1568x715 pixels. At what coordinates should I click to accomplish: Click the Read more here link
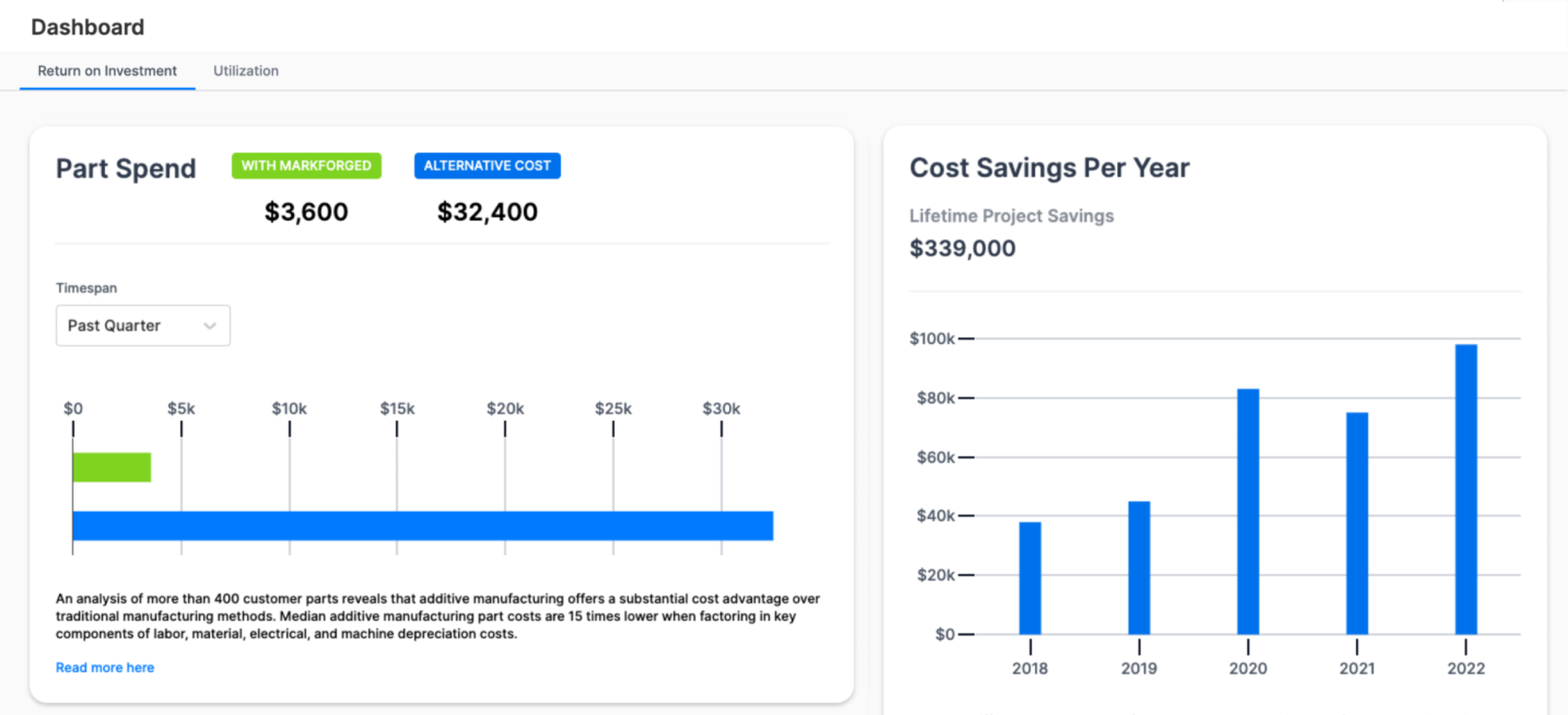pyautogui.click(x=105, y=667)
